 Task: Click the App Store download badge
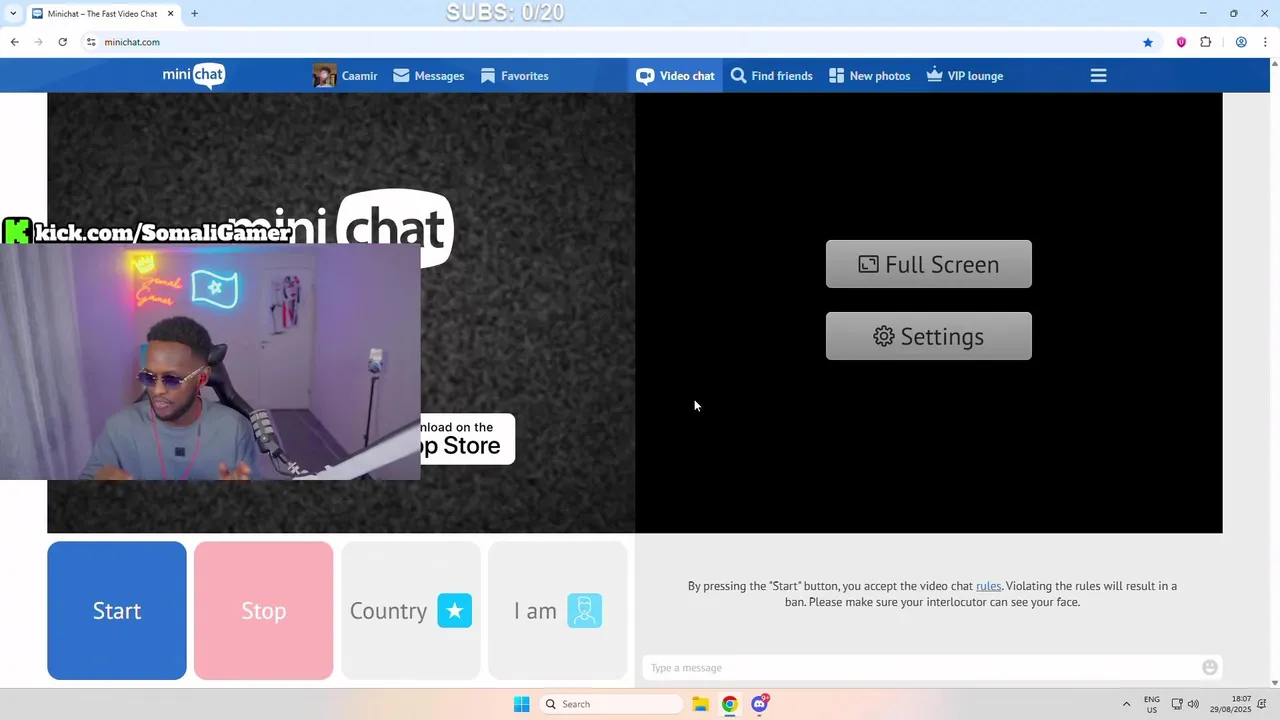tap(468, 439)
